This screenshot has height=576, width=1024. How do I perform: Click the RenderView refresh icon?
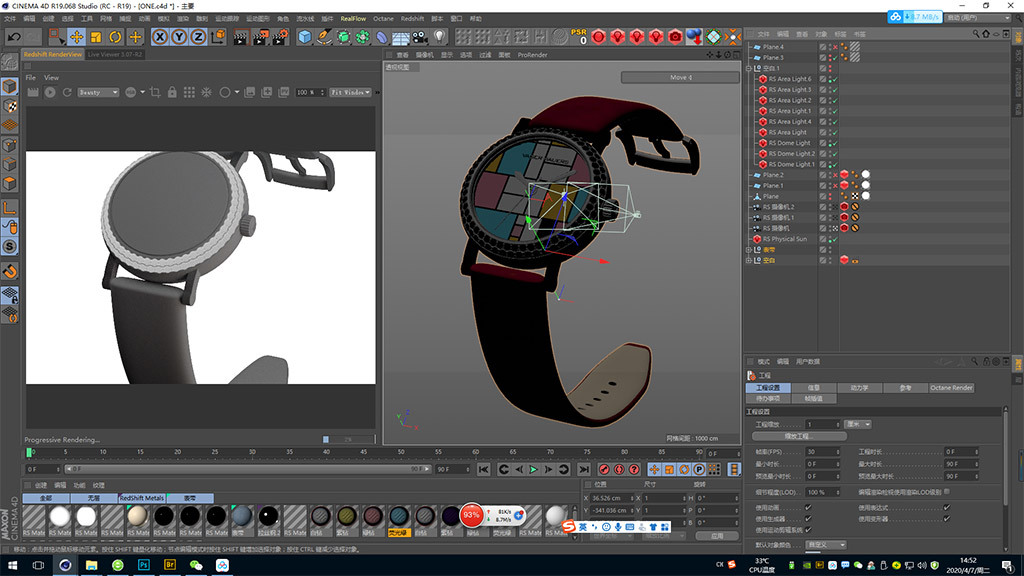tap(67, 93)
